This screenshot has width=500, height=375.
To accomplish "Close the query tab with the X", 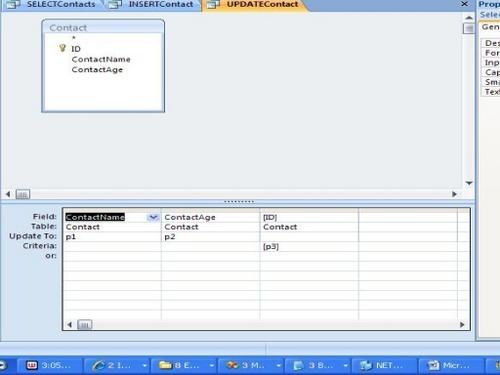I will [x=464, y=4].
